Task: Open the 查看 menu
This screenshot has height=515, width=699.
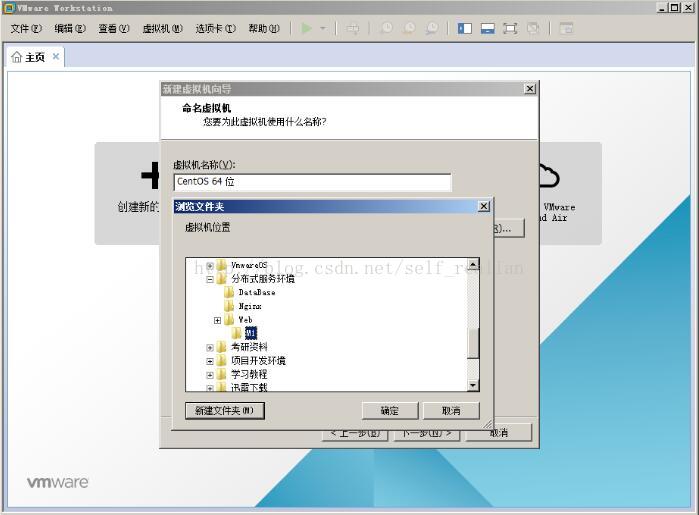Action: [114, 29]
